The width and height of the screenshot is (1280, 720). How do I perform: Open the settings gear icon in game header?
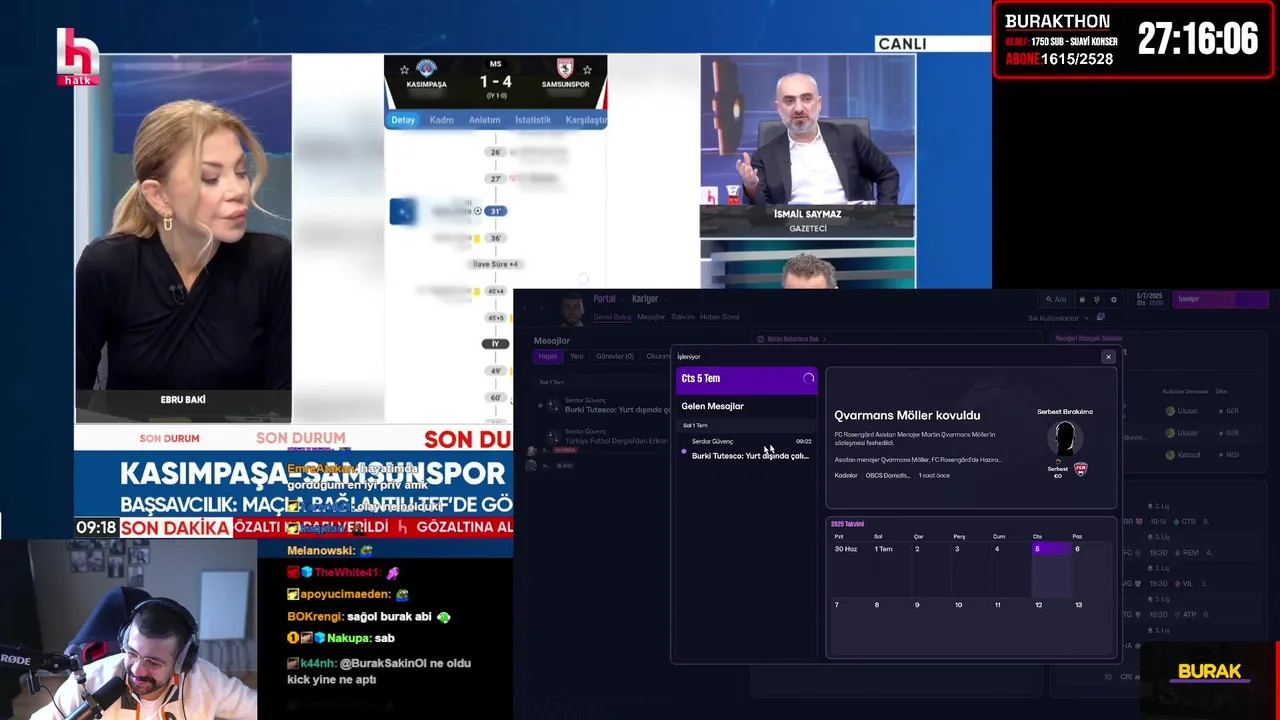coord(1114,299)
